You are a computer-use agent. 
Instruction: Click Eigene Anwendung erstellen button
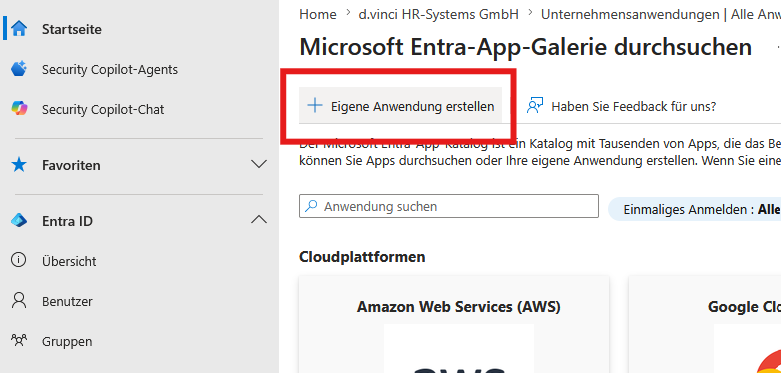pos(400,106)
